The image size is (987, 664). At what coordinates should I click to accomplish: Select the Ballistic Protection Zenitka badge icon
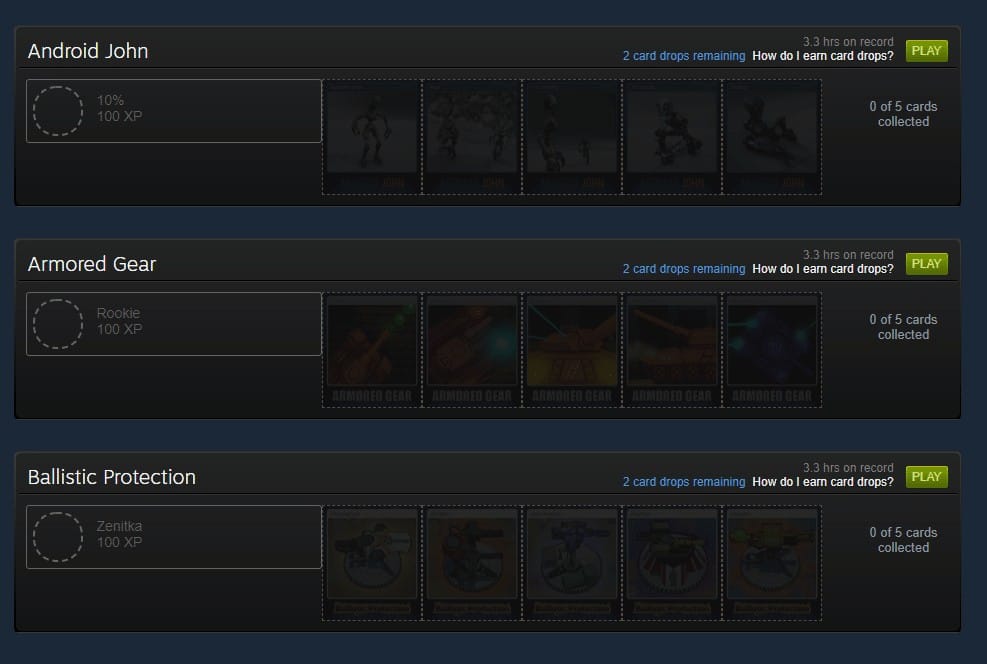(58, 537)
